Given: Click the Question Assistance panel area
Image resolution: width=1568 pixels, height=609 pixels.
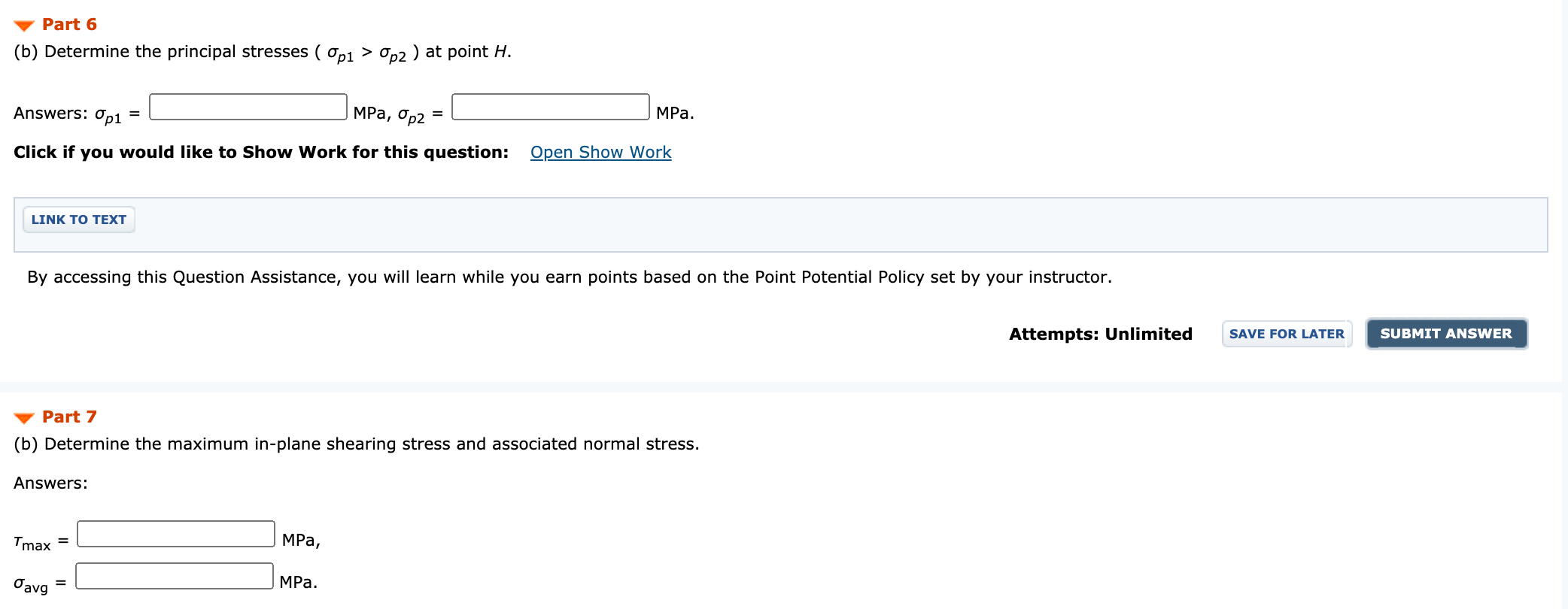Looking at the screenshot, I should (780, 225).
